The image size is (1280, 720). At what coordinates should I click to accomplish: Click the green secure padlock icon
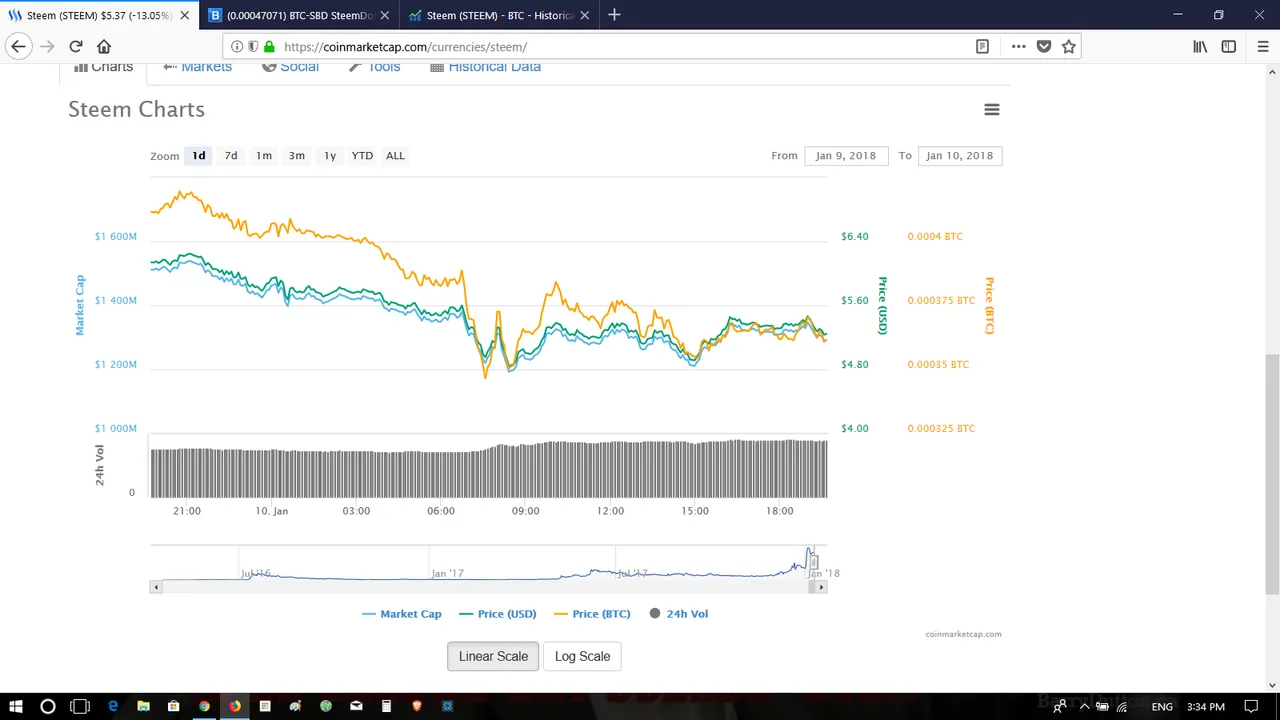click(x=269, y=46)
